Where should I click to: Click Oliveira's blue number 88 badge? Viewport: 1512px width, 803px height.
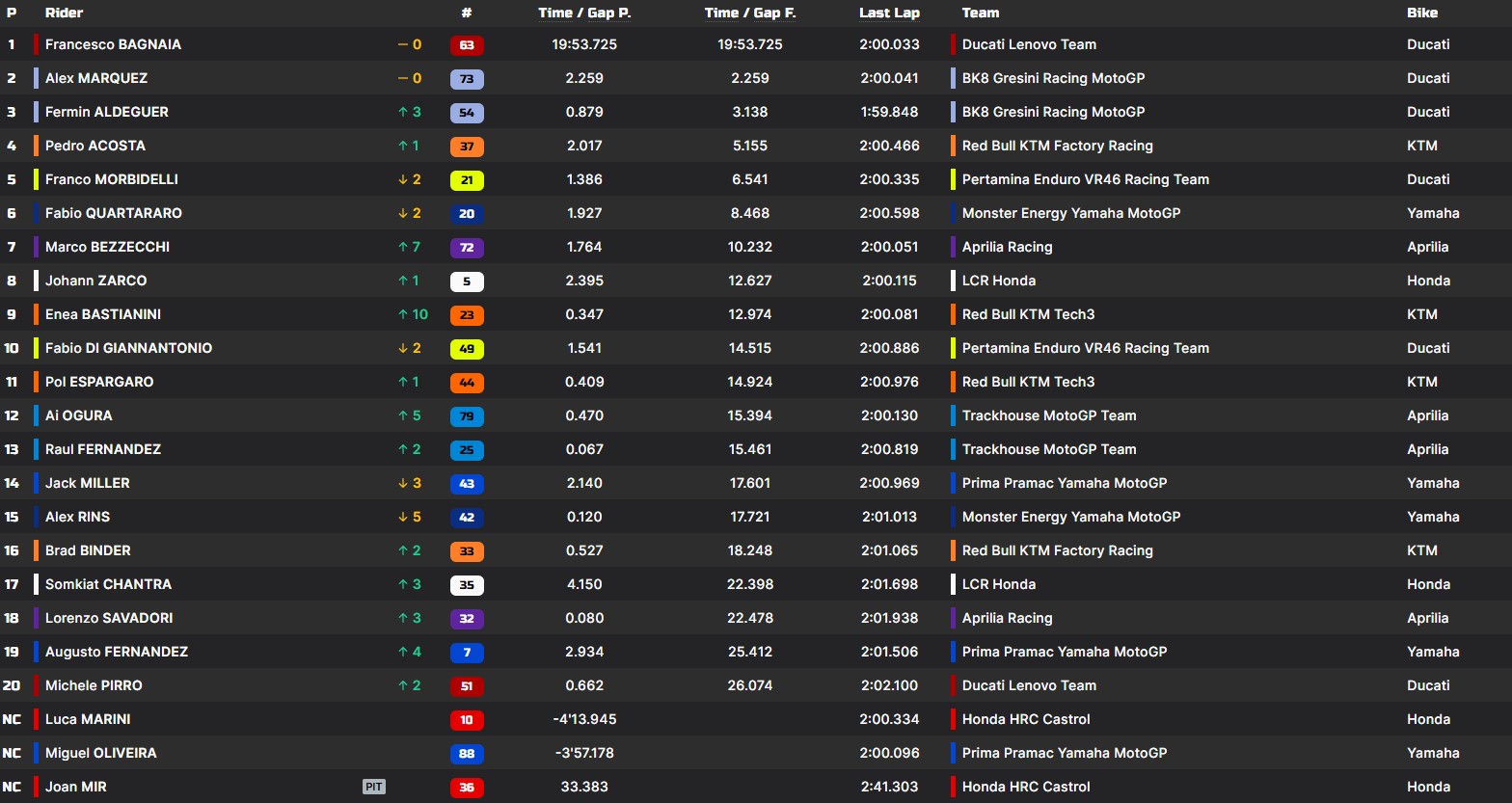point(467,754)
